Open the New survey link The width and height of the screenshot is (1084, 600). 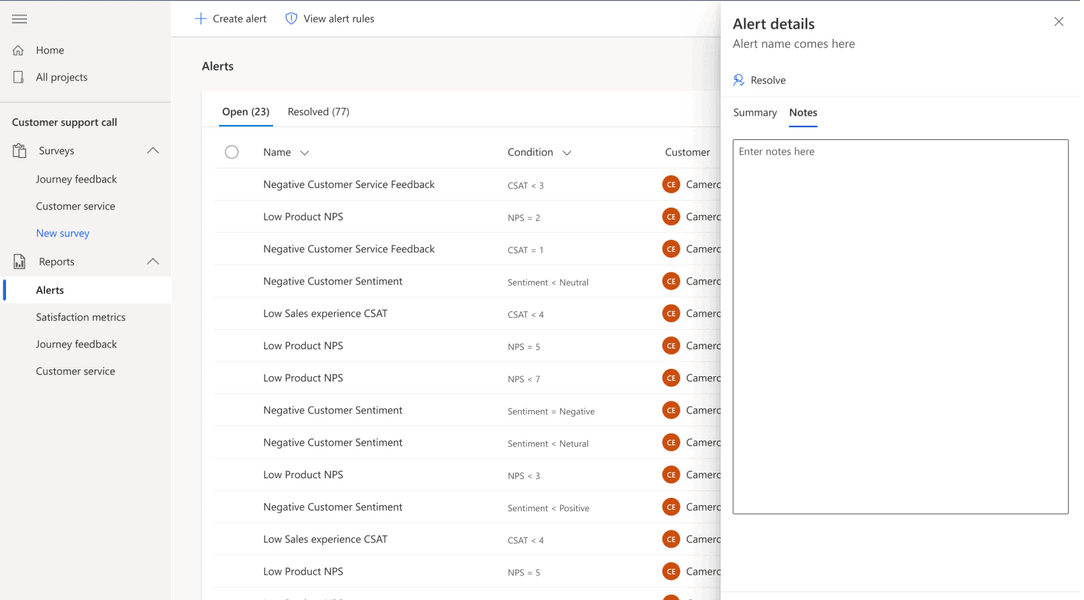pos(63,233)
